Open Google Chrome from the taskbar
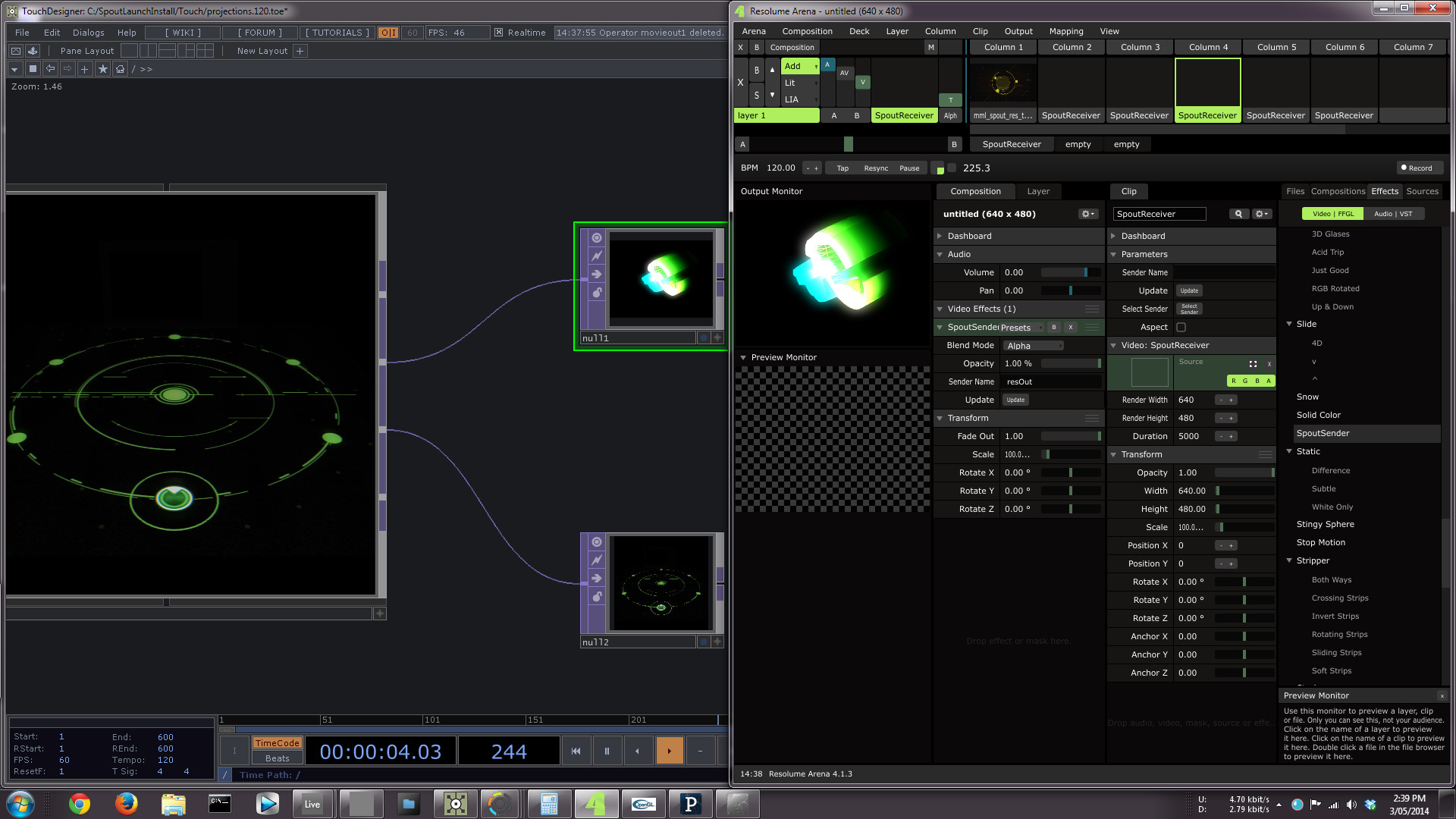Image resolution: width=1456 pixels, height=819 pixels. (80, 804)
